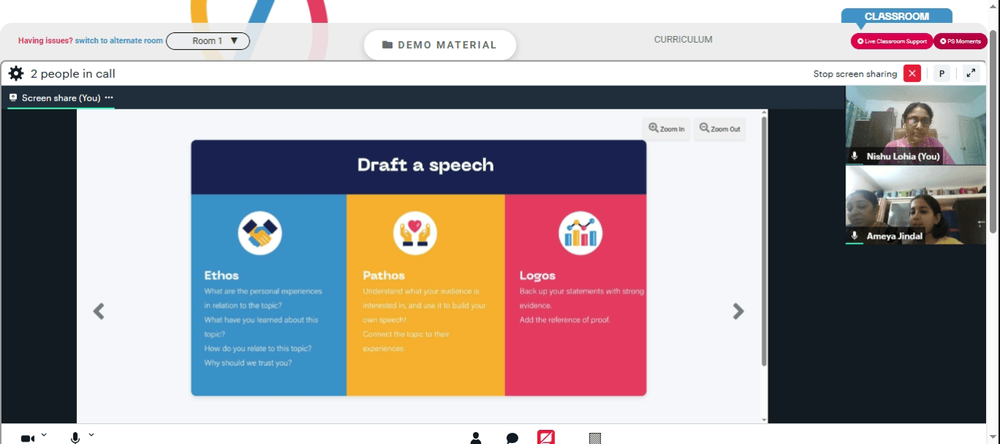Click Zoom Out on the slide
The height and width of the screenshot is (444, 1000).
719,128
